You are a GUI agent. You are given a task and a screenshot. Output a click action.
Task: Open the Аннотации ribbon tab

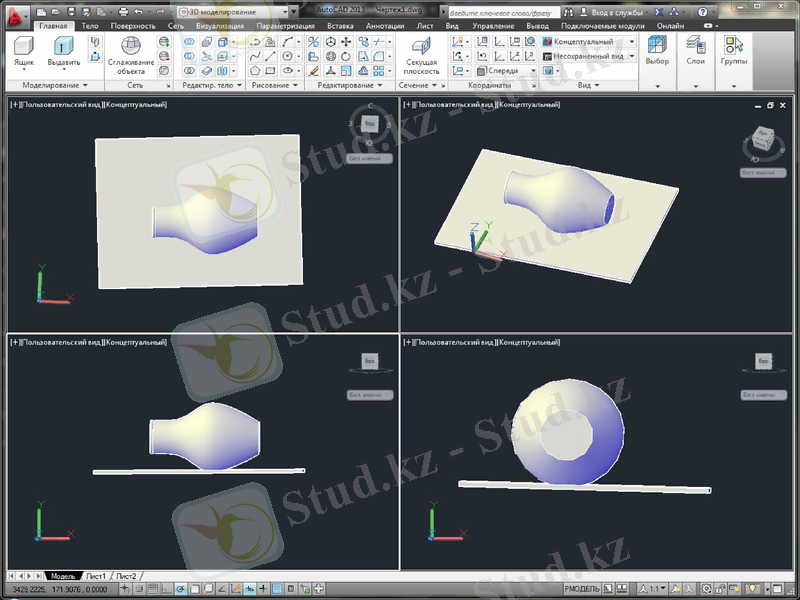point(385,25)
